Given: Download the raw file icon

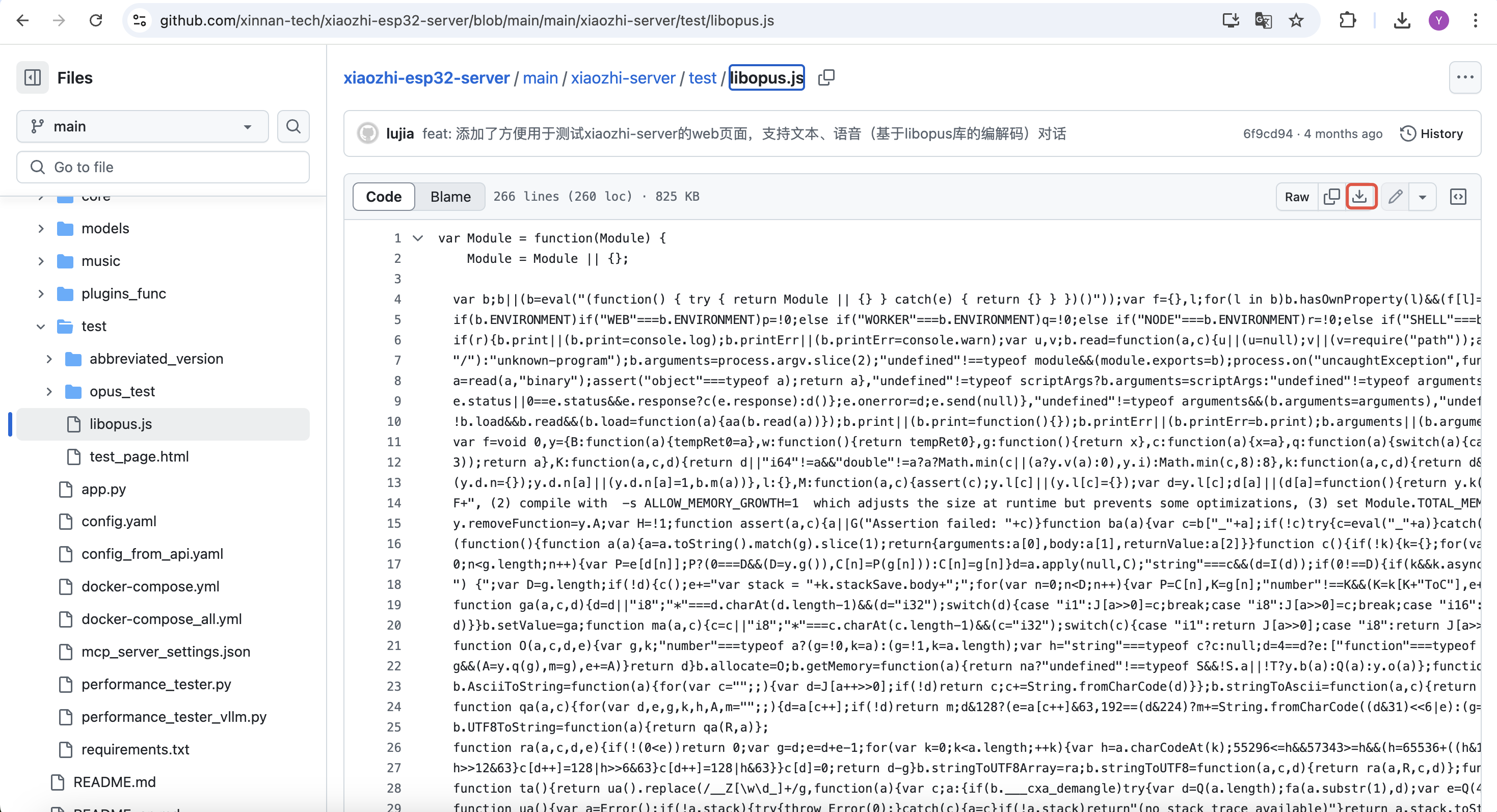Looking at the screenshot, I should pyautogui.click(x=1360, y=196).
